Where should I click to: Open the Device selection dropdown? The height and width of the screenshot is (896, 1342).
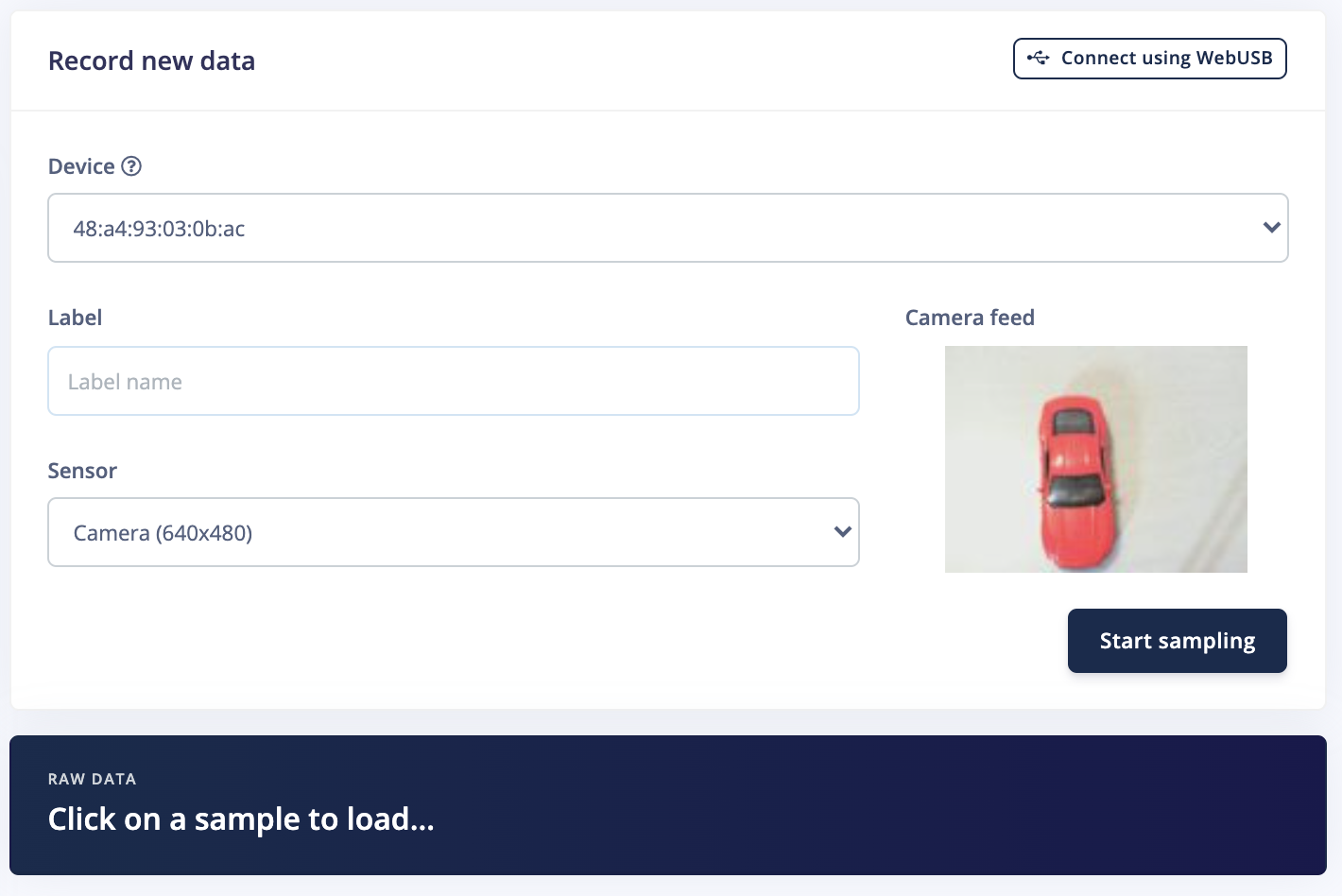(668, 227)
